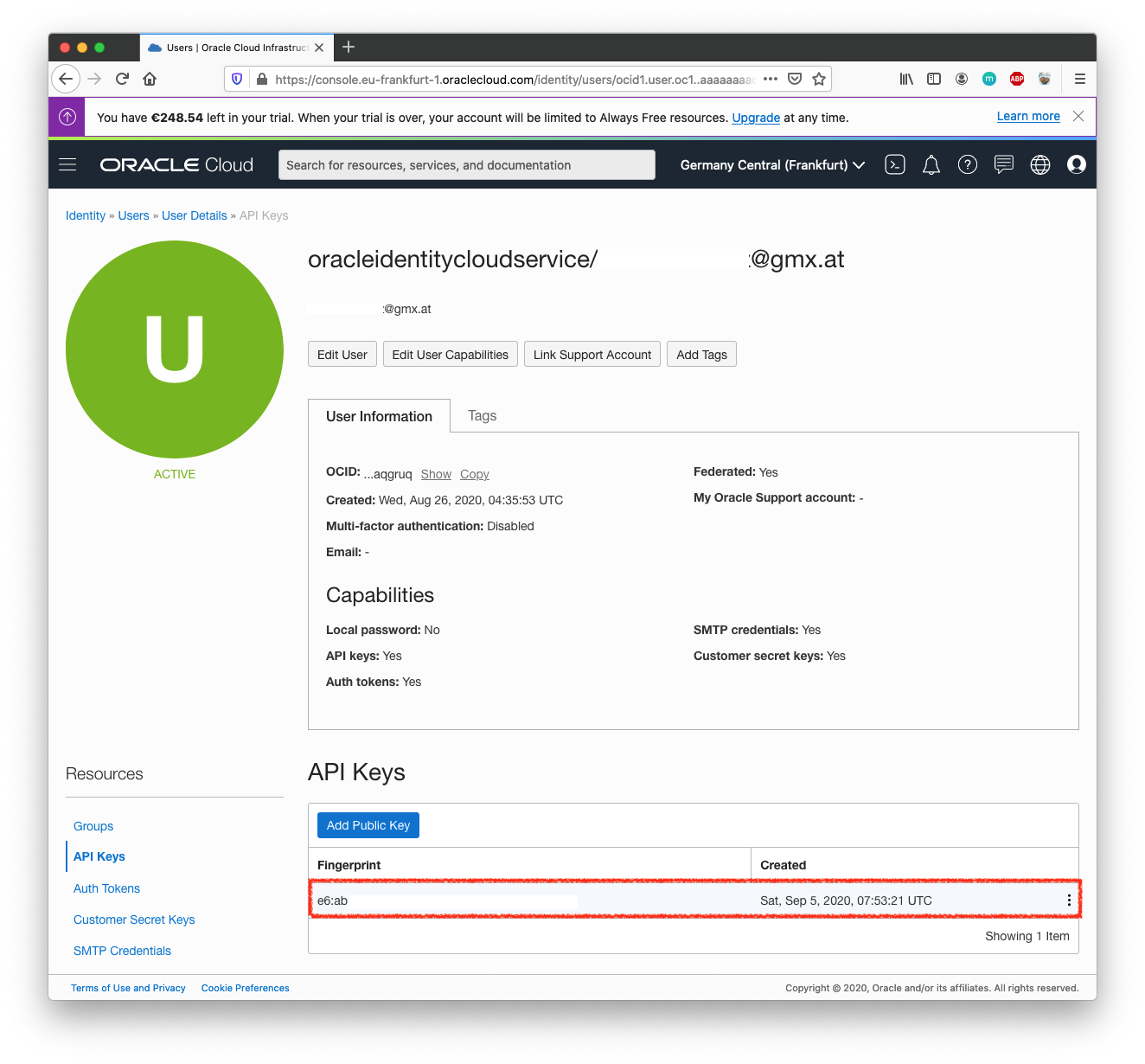Open a new browser tab
This screenshot has width=1145, height=1064.
[349, 47]
